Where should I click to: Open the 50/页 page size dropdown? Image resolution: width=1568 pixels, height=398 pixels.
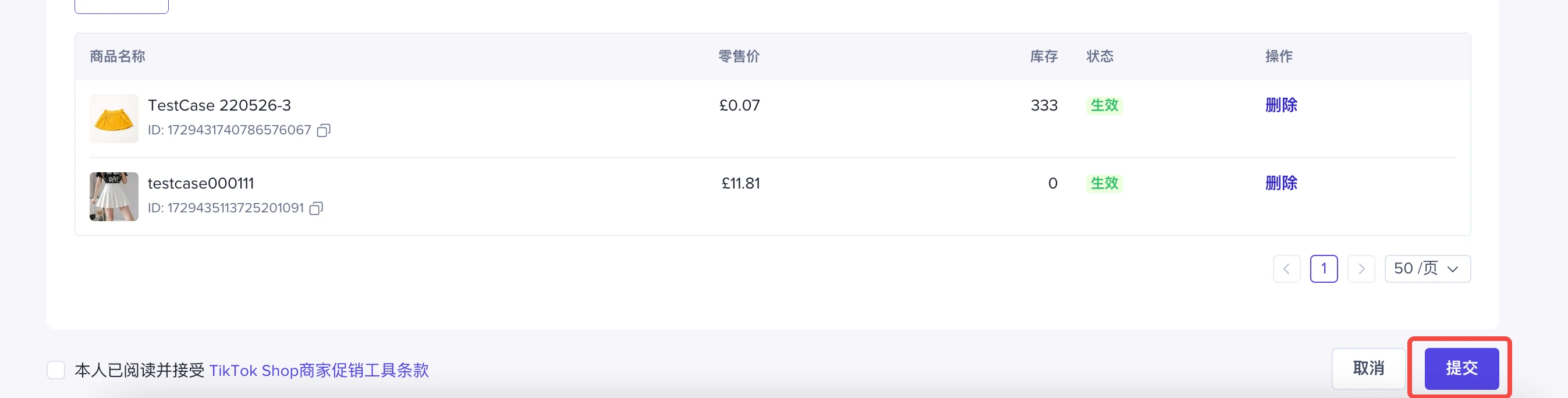[1427, 269]
